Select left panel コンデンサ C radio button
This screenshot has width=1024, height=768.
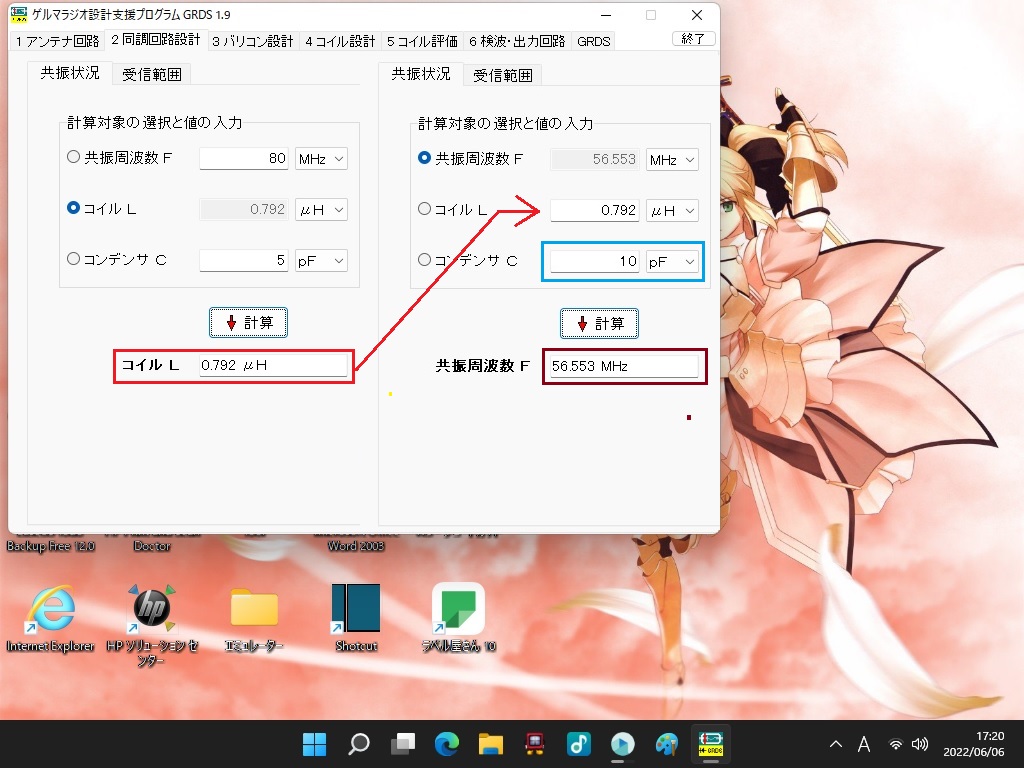[73, 259]
